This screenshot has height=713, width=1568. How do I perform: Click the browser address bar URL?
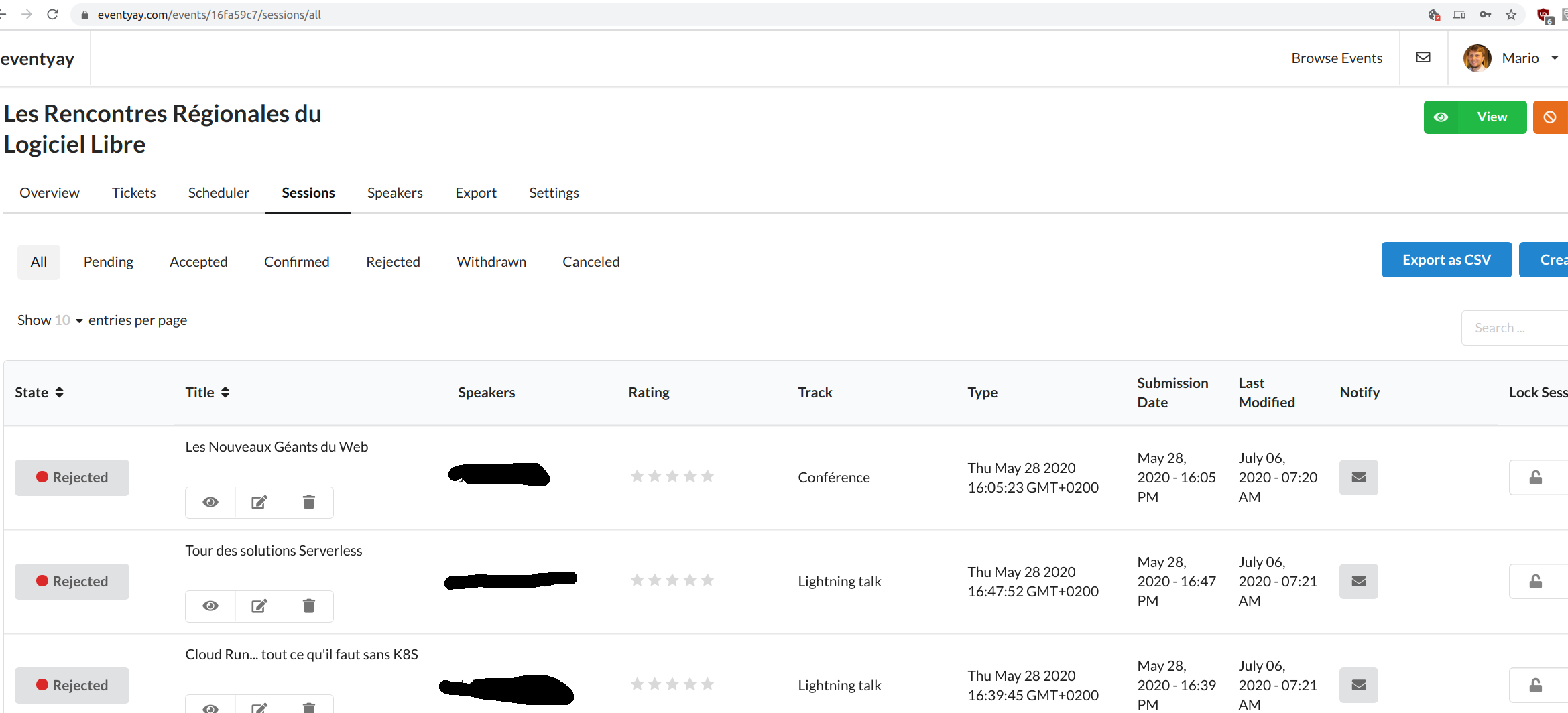[x=209, y=15]
